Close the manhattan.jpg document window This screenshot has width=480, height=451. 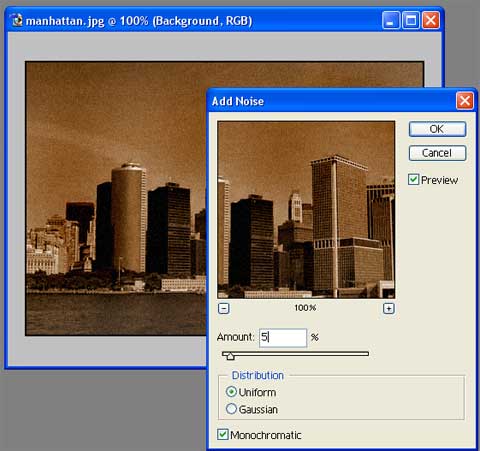(431, 21)
